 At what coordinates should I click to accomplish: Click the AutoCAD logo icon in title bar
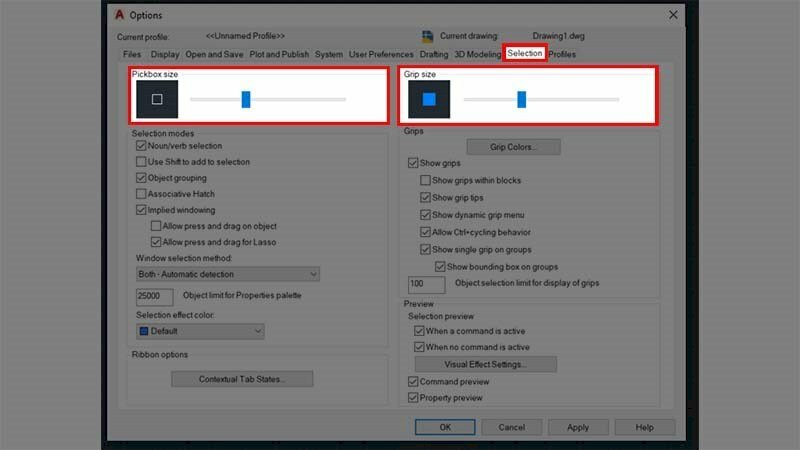[x=120, y=15]
